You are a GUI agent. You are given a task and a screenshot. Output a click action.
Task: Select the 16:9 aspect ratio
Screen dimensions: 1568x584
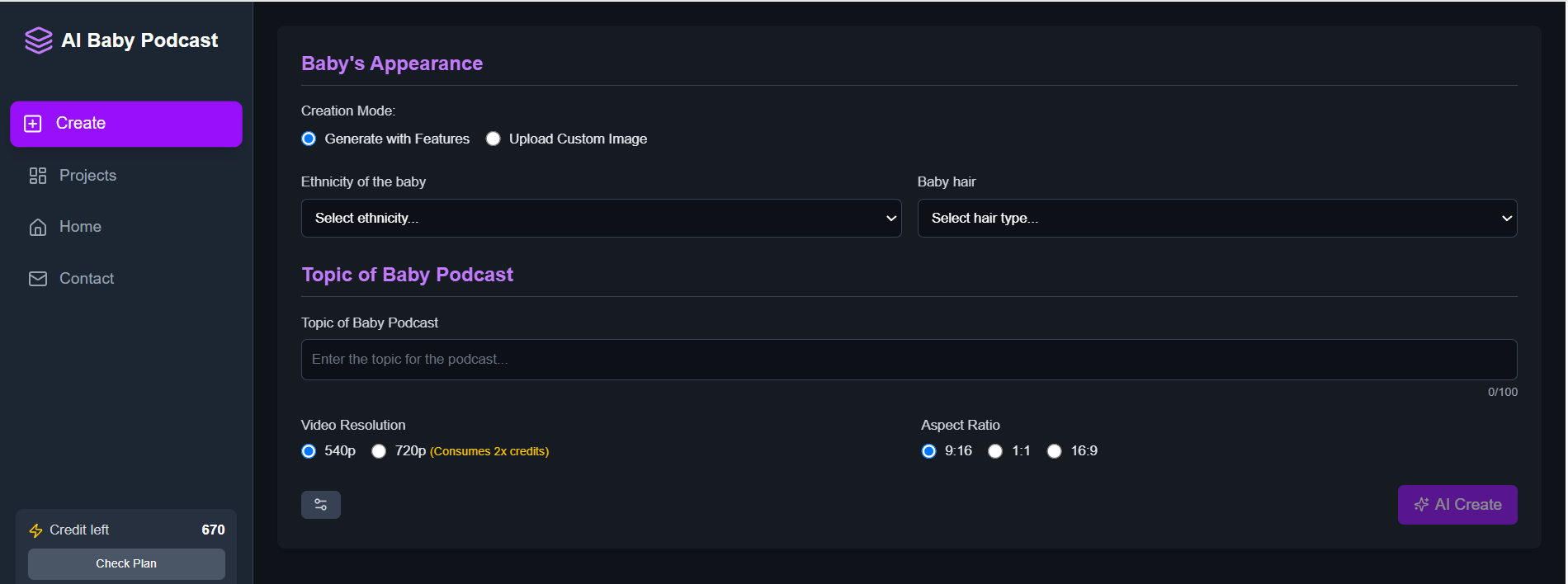(x=1054, y=451)
